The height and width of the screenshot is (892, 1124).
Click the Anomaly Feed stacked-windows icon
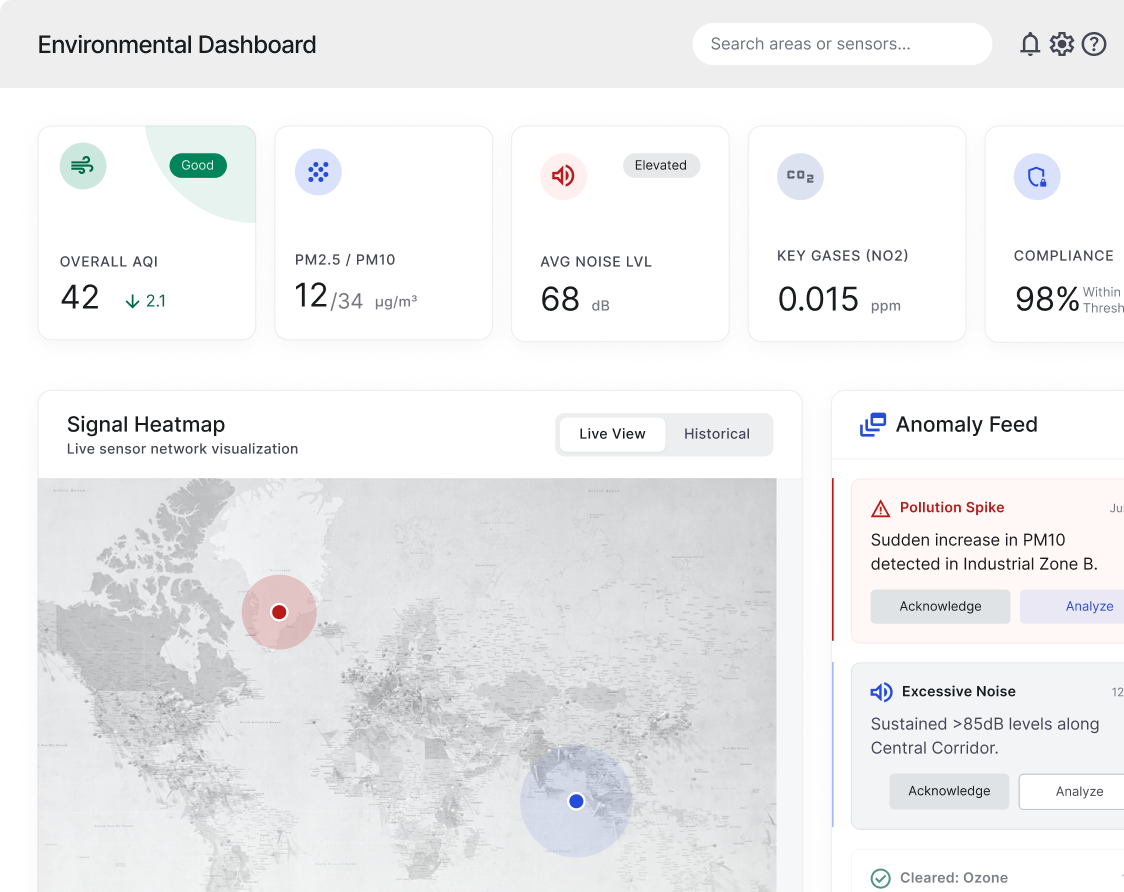pyautogui.click(x=872, y=424)
